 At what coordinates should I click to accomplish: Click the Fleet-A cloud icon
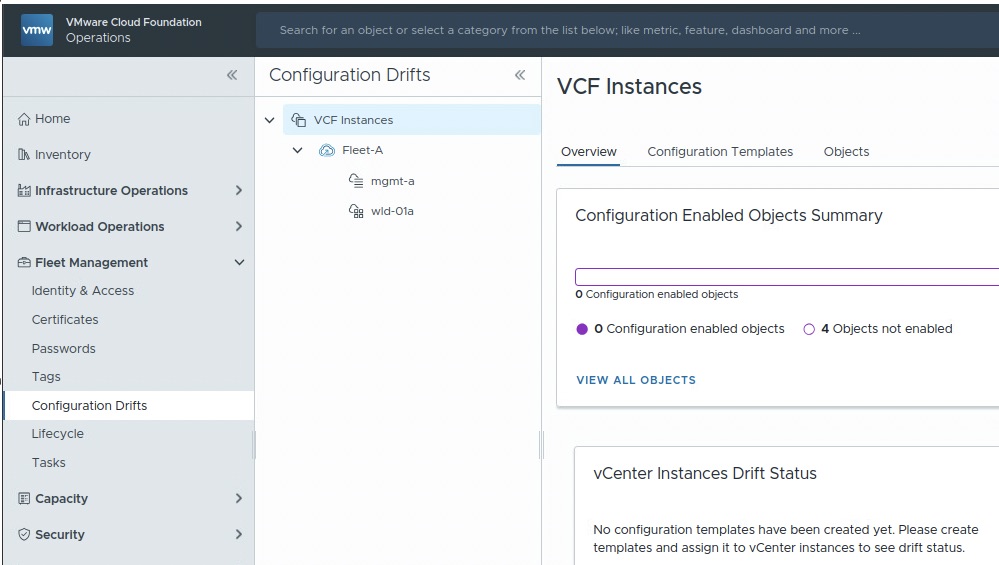point(327,150)
